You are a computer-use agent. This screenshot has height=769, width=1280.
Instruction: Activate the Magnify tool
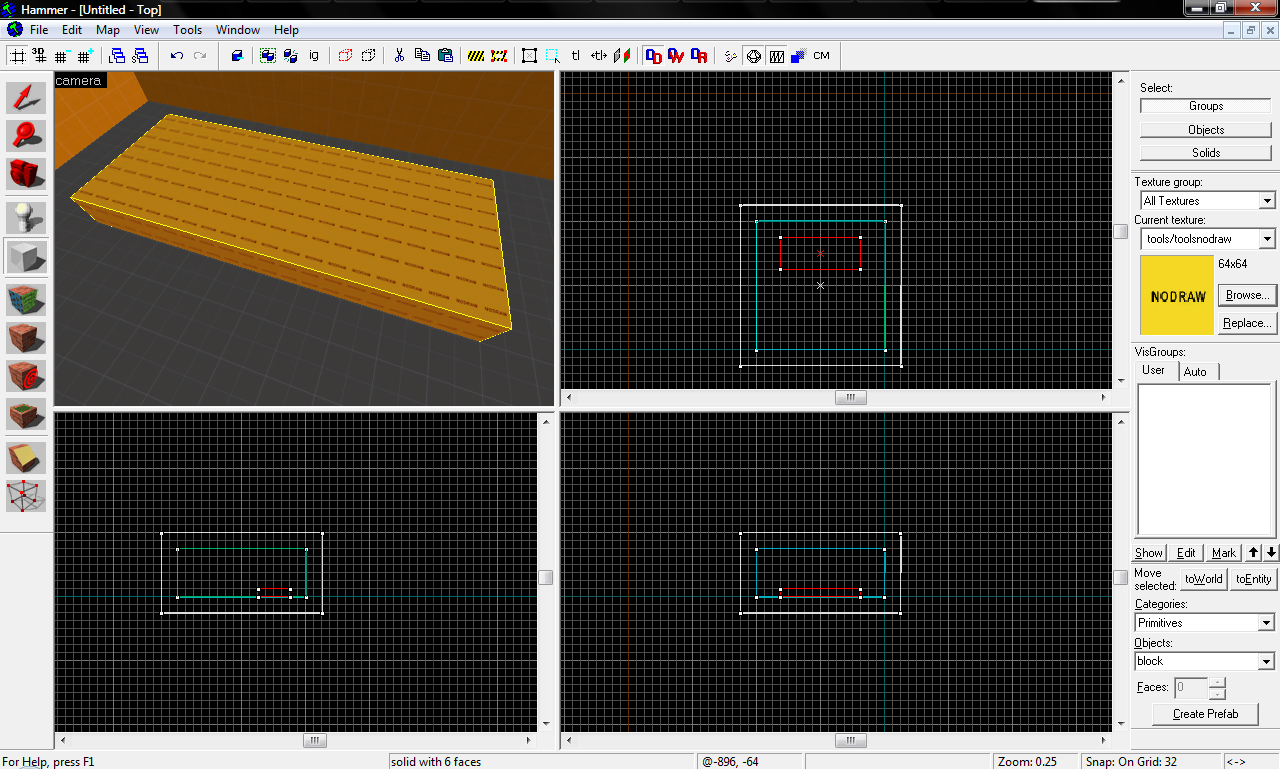click(26, 136)
